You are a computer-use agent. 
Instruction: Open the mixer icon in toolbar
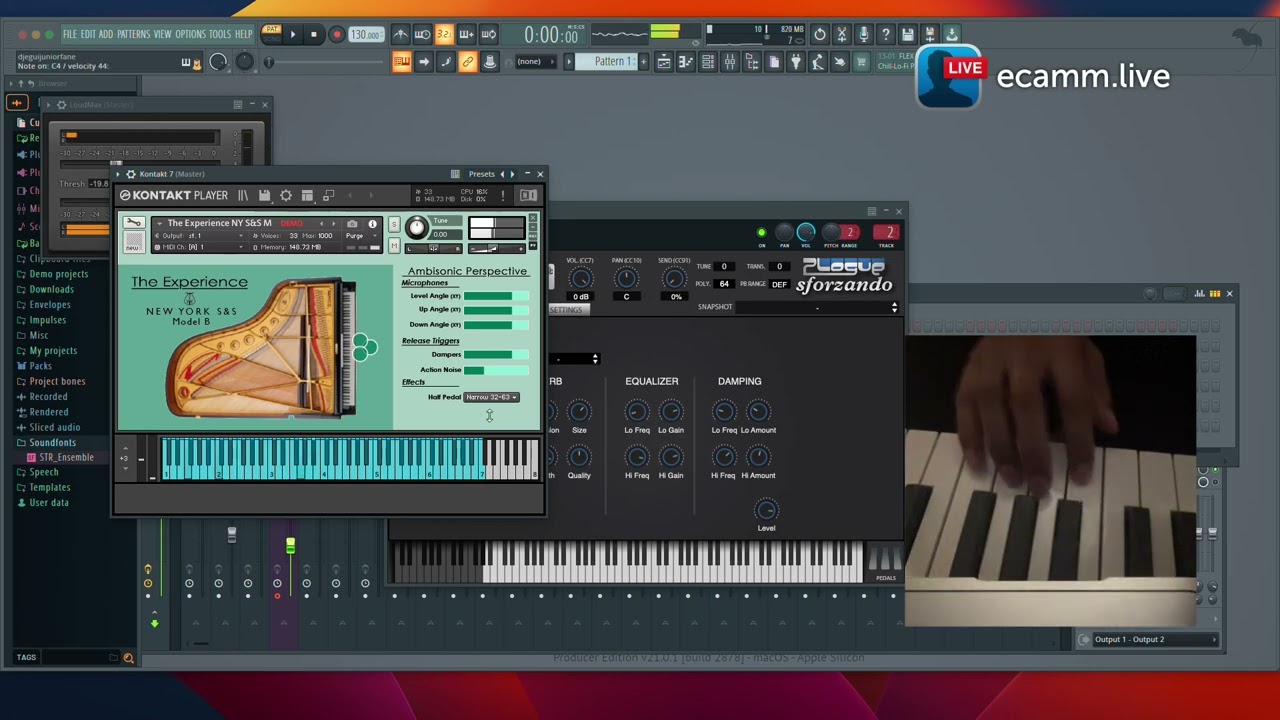click(x=730, y=61)
